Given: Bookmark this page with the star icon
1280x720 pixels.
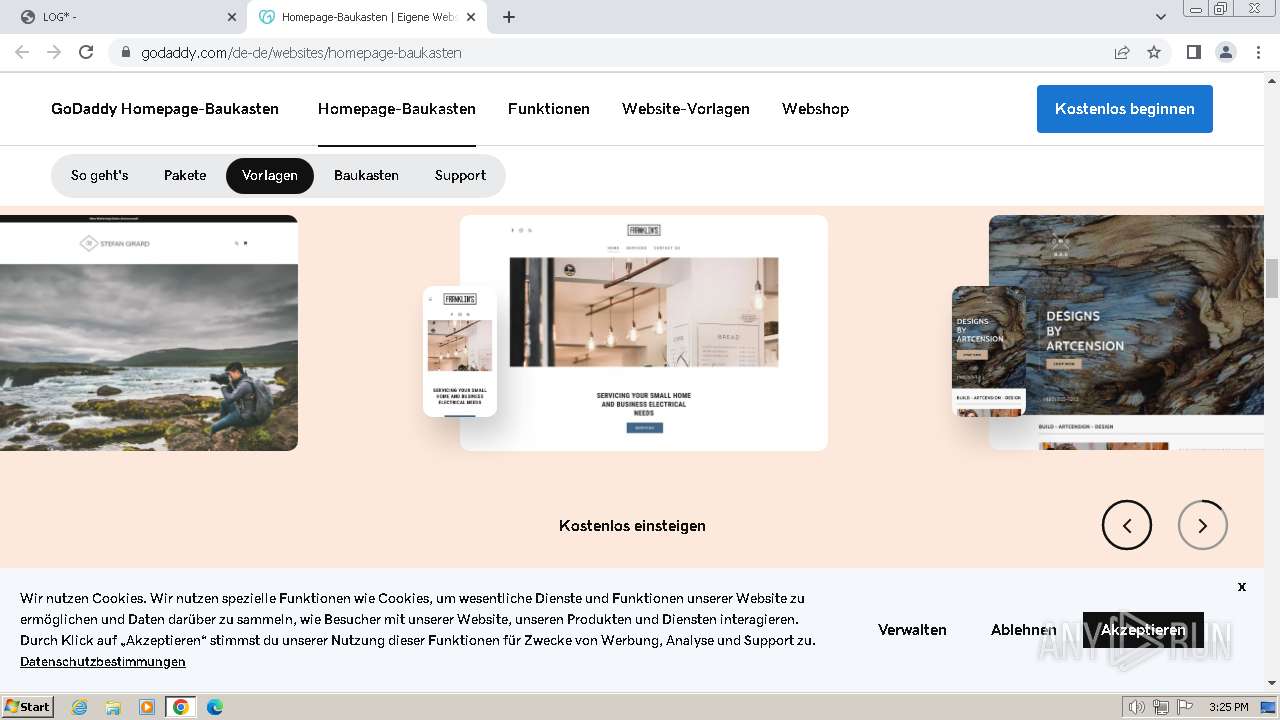Looking at the screenshot, I should coord(1154,52).
